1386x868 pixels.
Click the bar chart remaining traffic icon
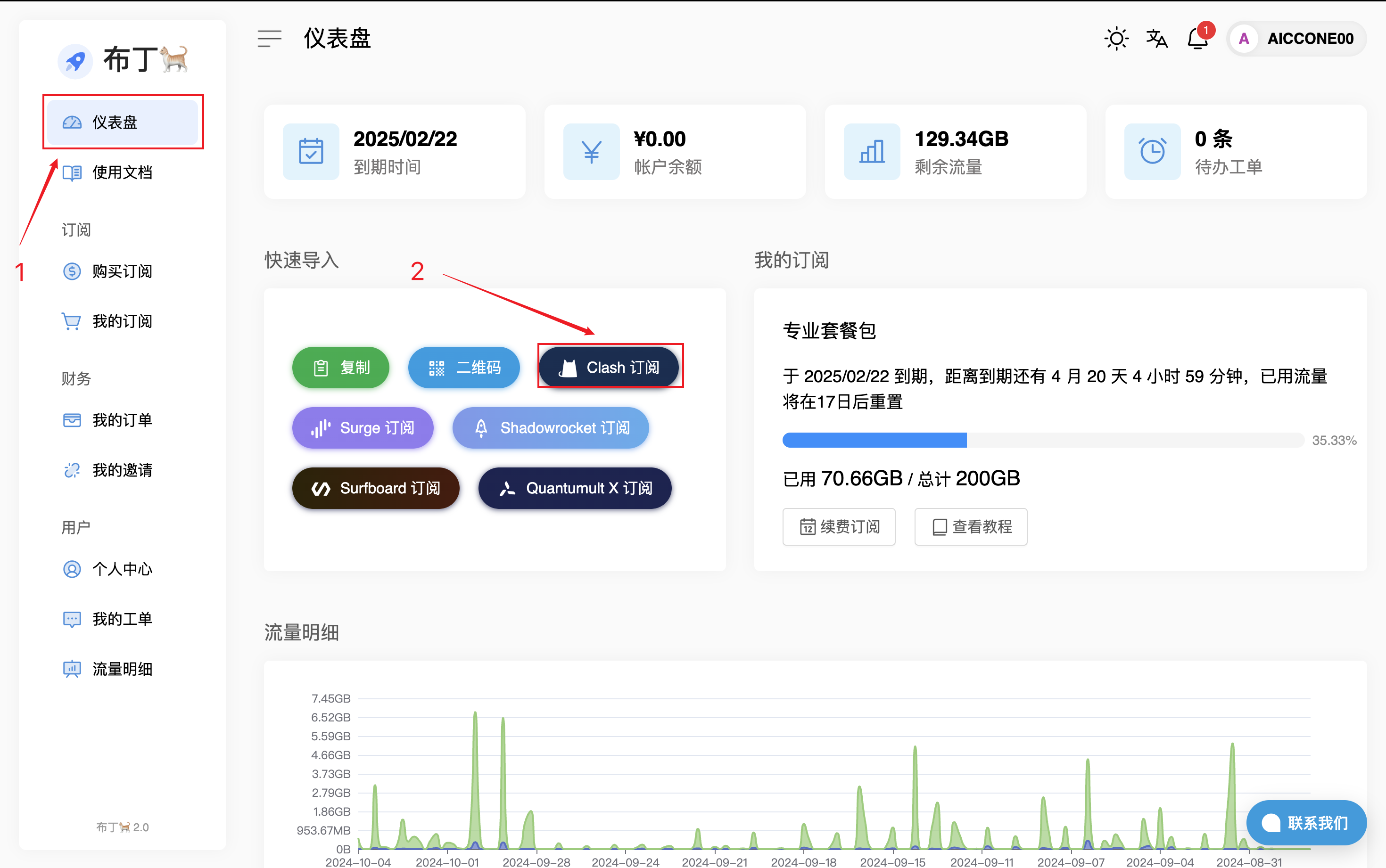click(x=872, y=152)
